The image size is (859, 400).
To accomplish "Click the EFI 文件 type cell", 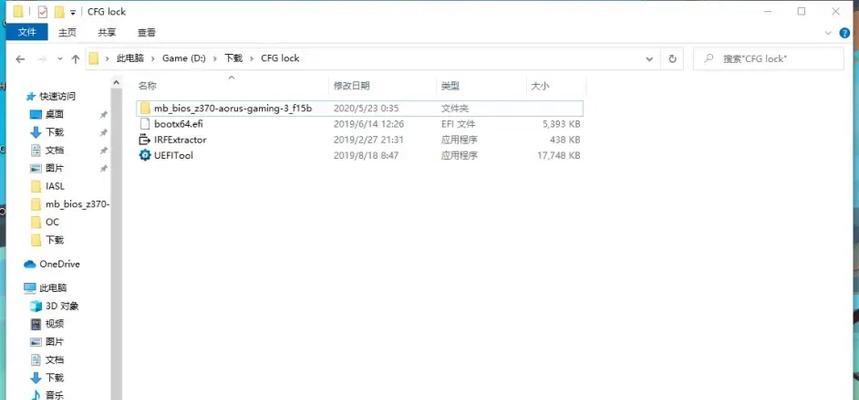I will [458, 124].
